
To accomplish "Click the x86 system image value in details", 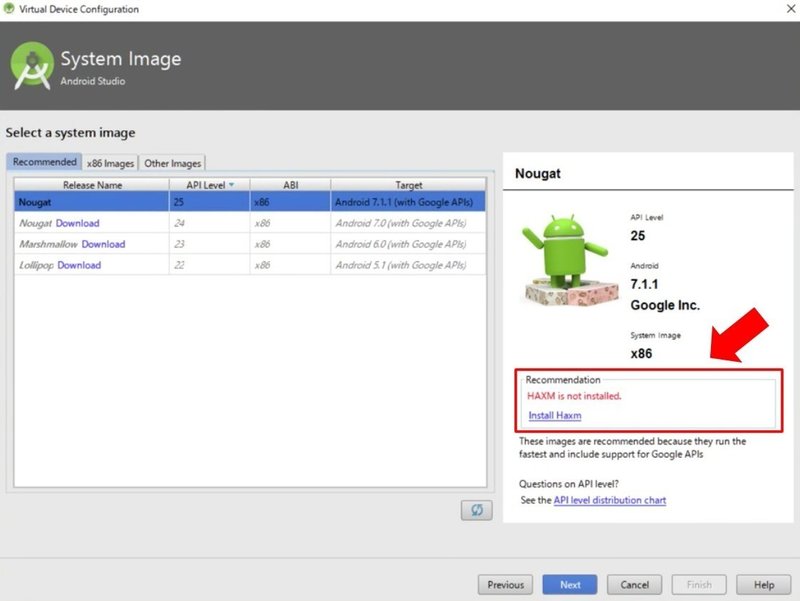I will click(x=641, y=354).
